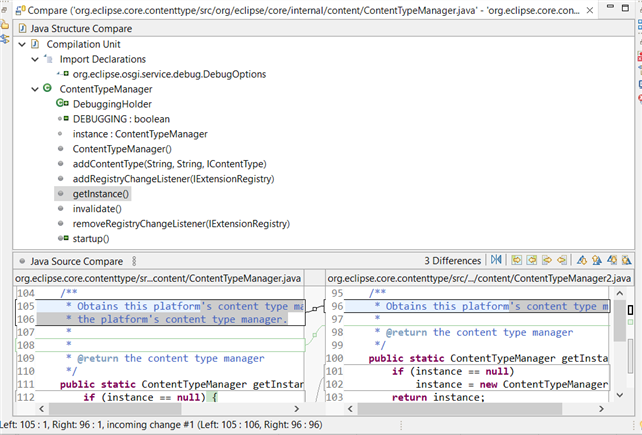Screen dimensions: 642x435
Task: Go to the Previous Difference
Action: point(597,260)
